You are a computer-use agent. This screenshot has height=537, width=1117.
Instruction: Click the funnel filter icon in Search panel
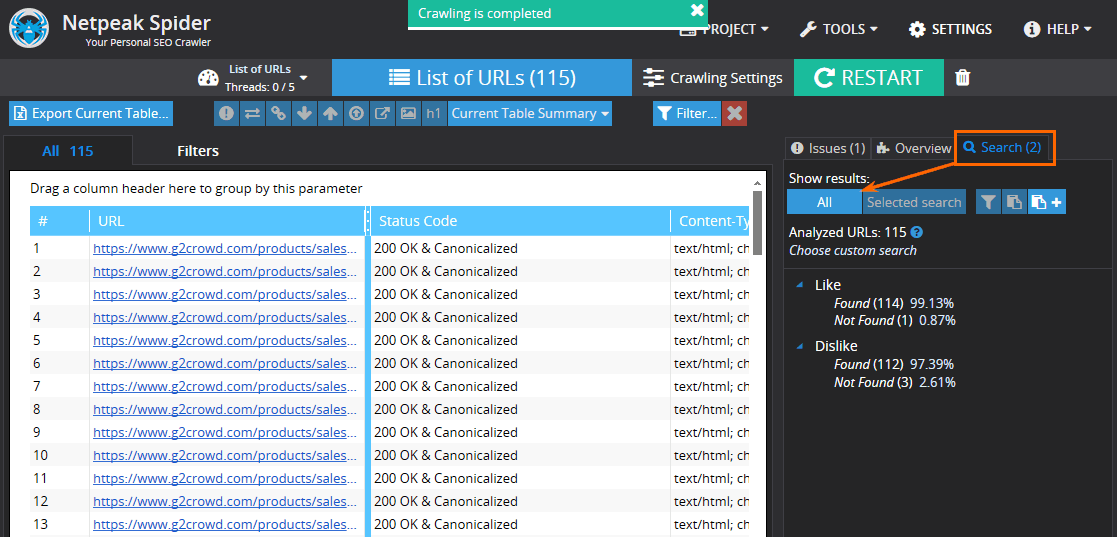(987, 202)
